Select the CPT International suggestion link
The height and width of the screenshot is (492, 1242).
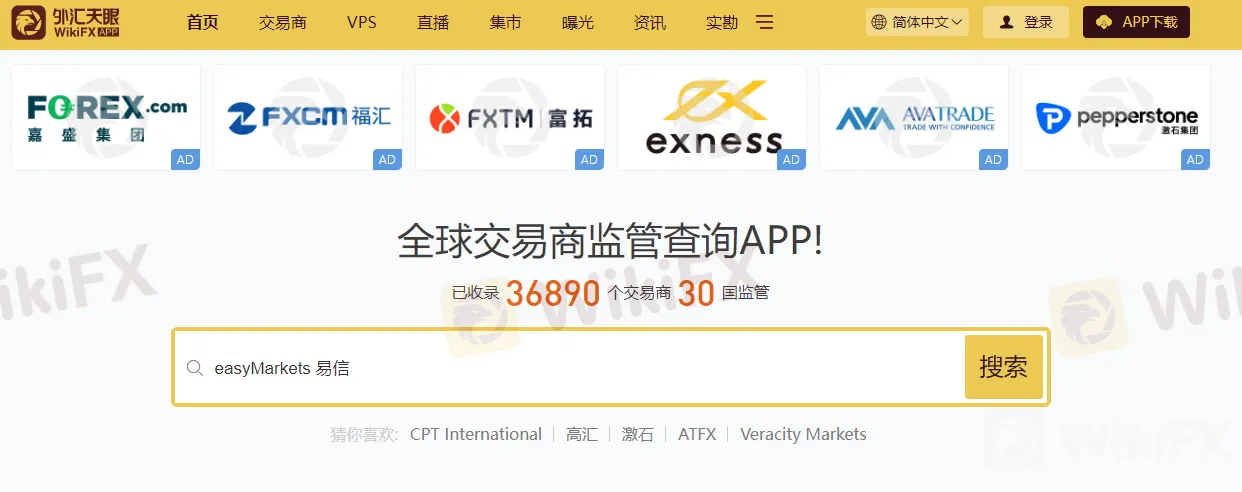coord(476,434)
